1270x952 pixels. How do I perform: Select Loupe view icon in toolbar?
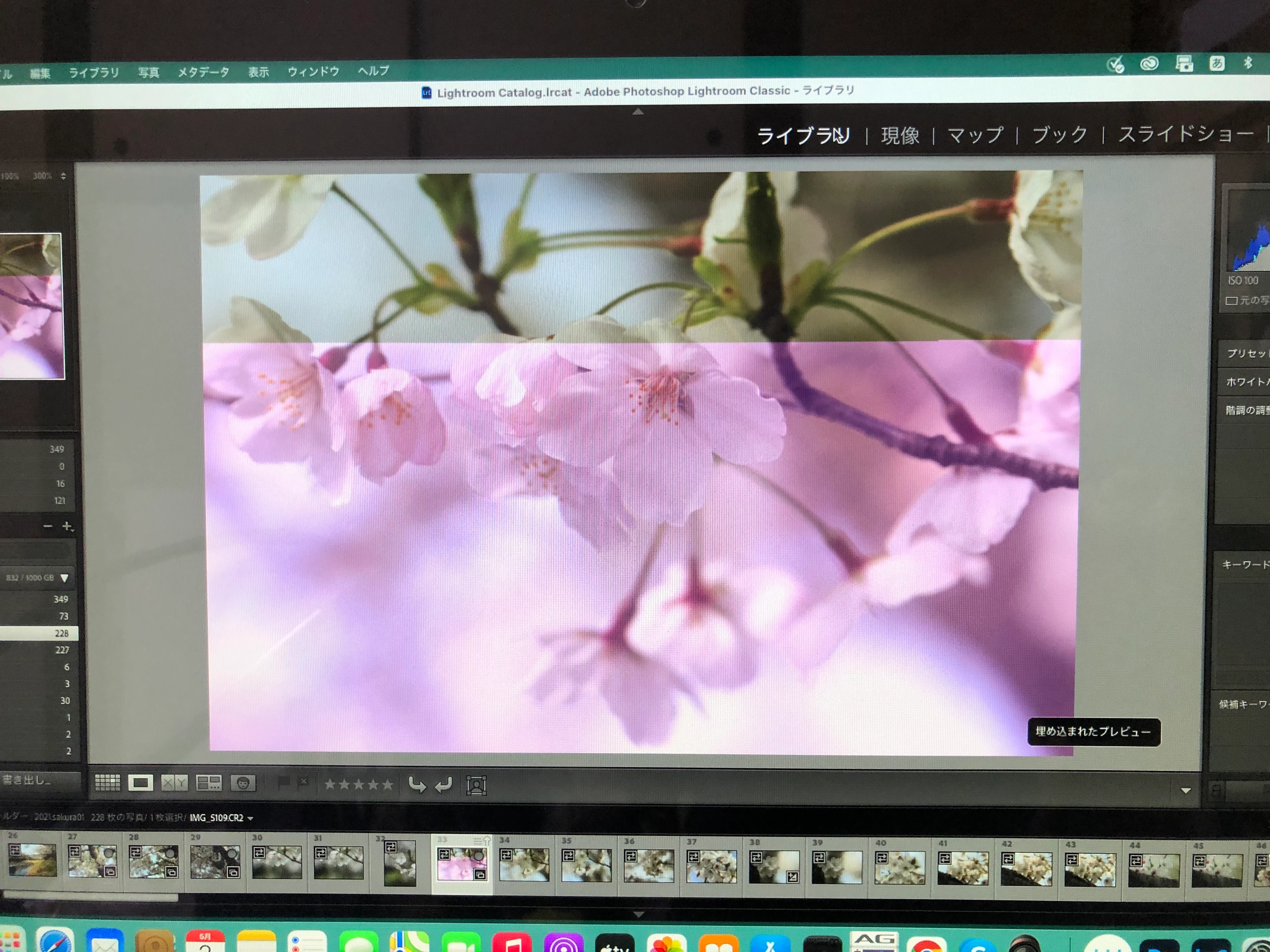(141, 783)
